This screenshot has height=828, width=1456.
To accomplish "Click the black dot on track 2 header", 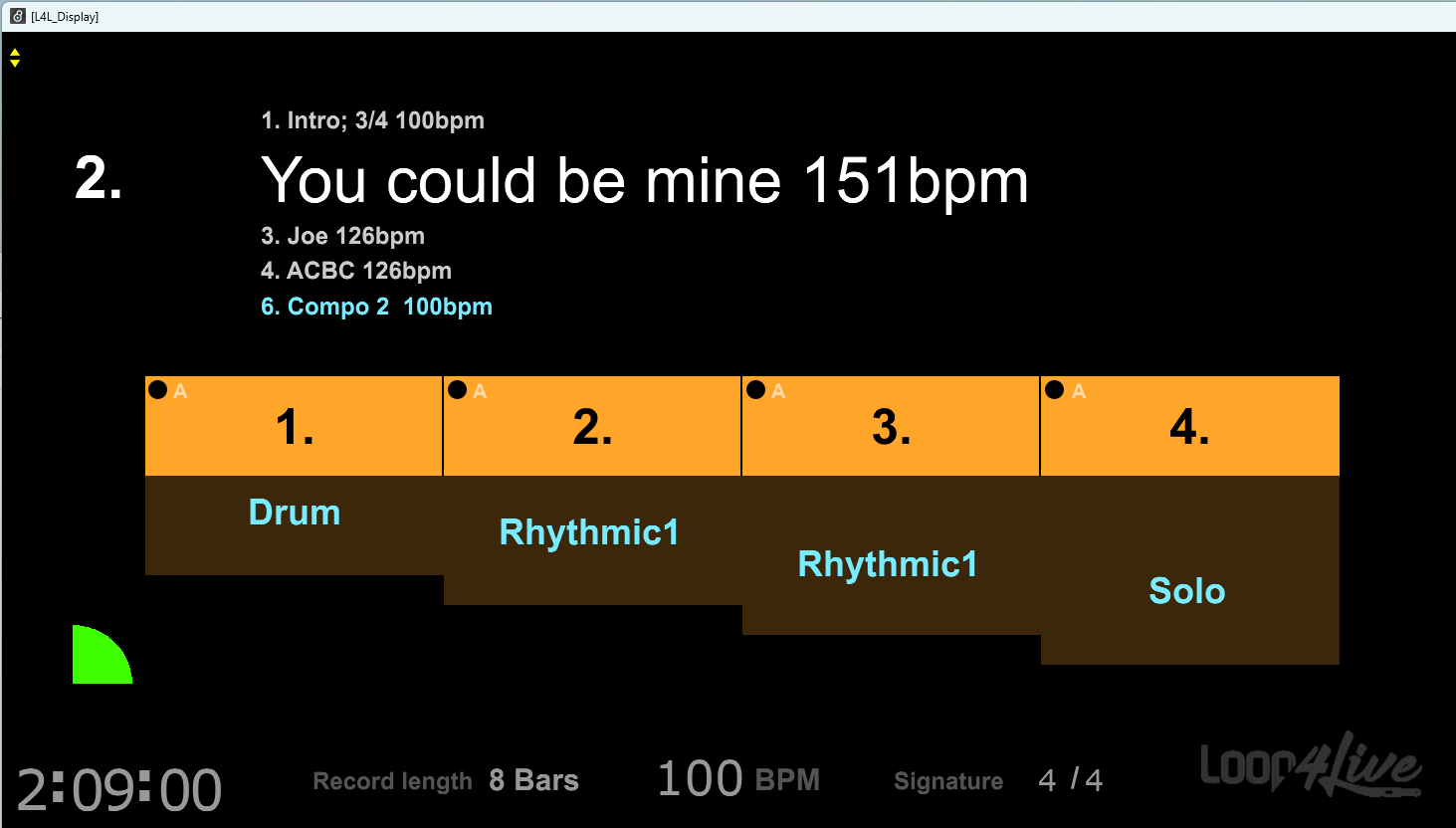I will click(x=457, y=389).
